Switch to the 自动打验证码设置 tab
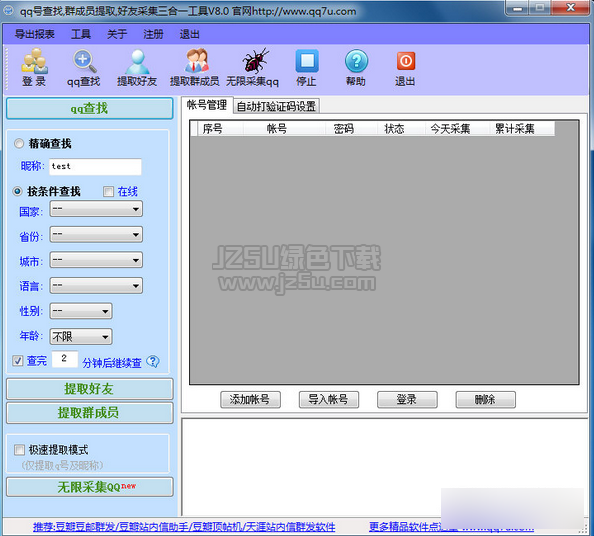Viewport: 594px width, 536px height. [x=277, y=106]
